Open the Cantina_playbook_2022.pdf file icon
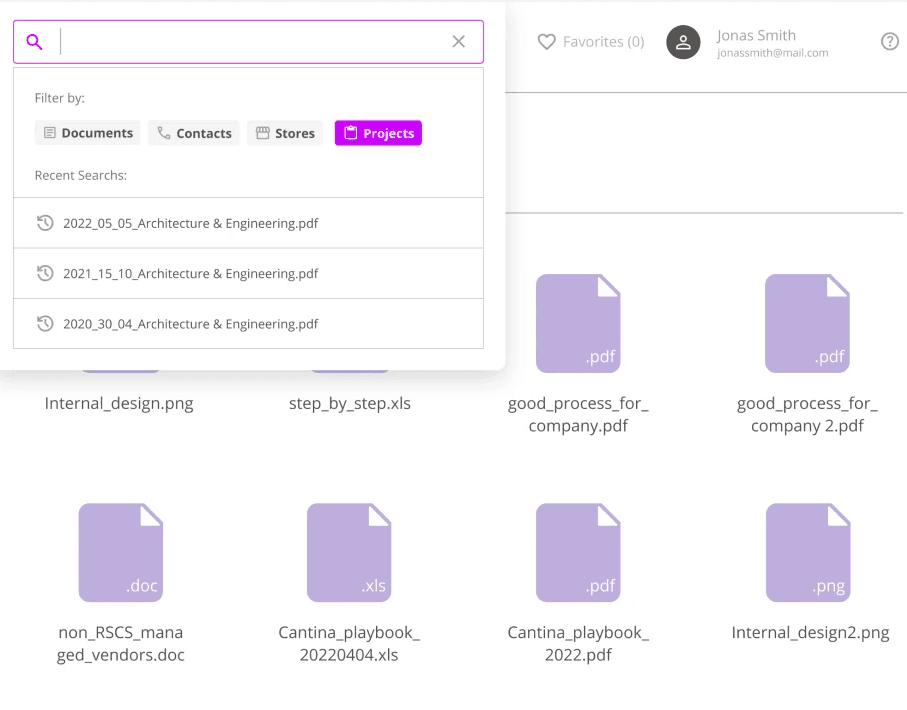The height and width of the screenshot is (710, 907). 578,553
